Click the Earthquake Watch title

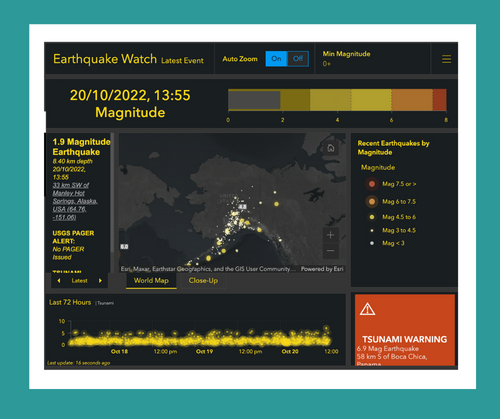pos(105,59)
